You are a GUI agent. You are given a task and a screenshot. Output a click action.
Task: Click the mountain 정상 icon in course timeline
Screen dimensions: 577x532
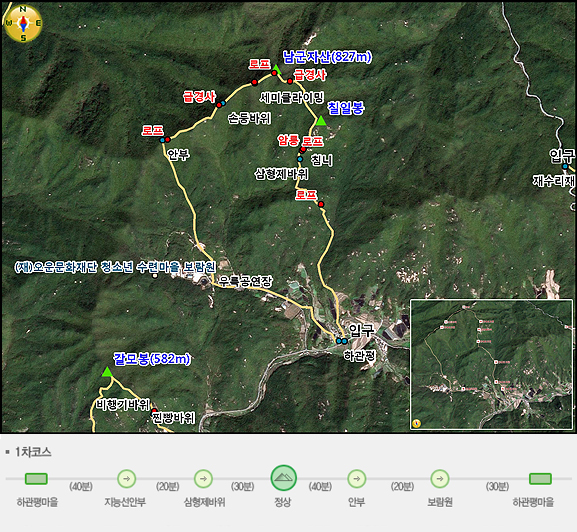283,478
